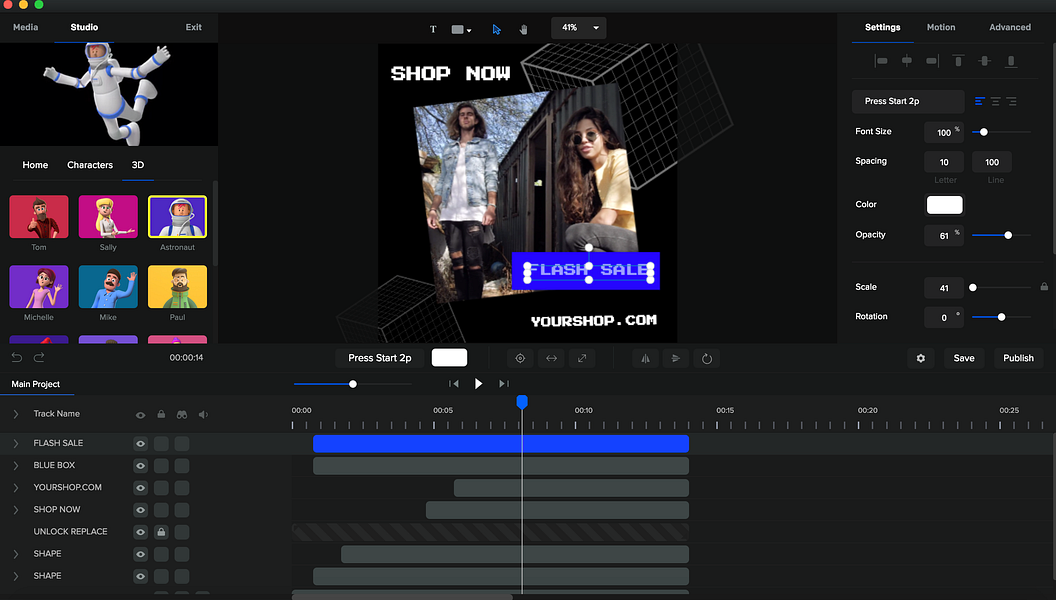
Task: Switch to the Motion tab
Action: point(941,27)
